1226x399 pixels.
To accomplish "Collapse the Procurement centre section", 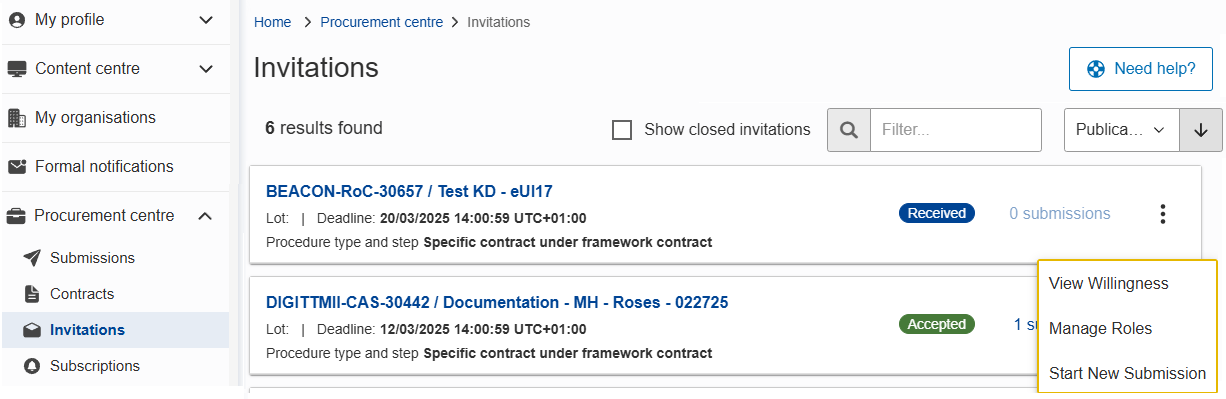I will point(206,216).
